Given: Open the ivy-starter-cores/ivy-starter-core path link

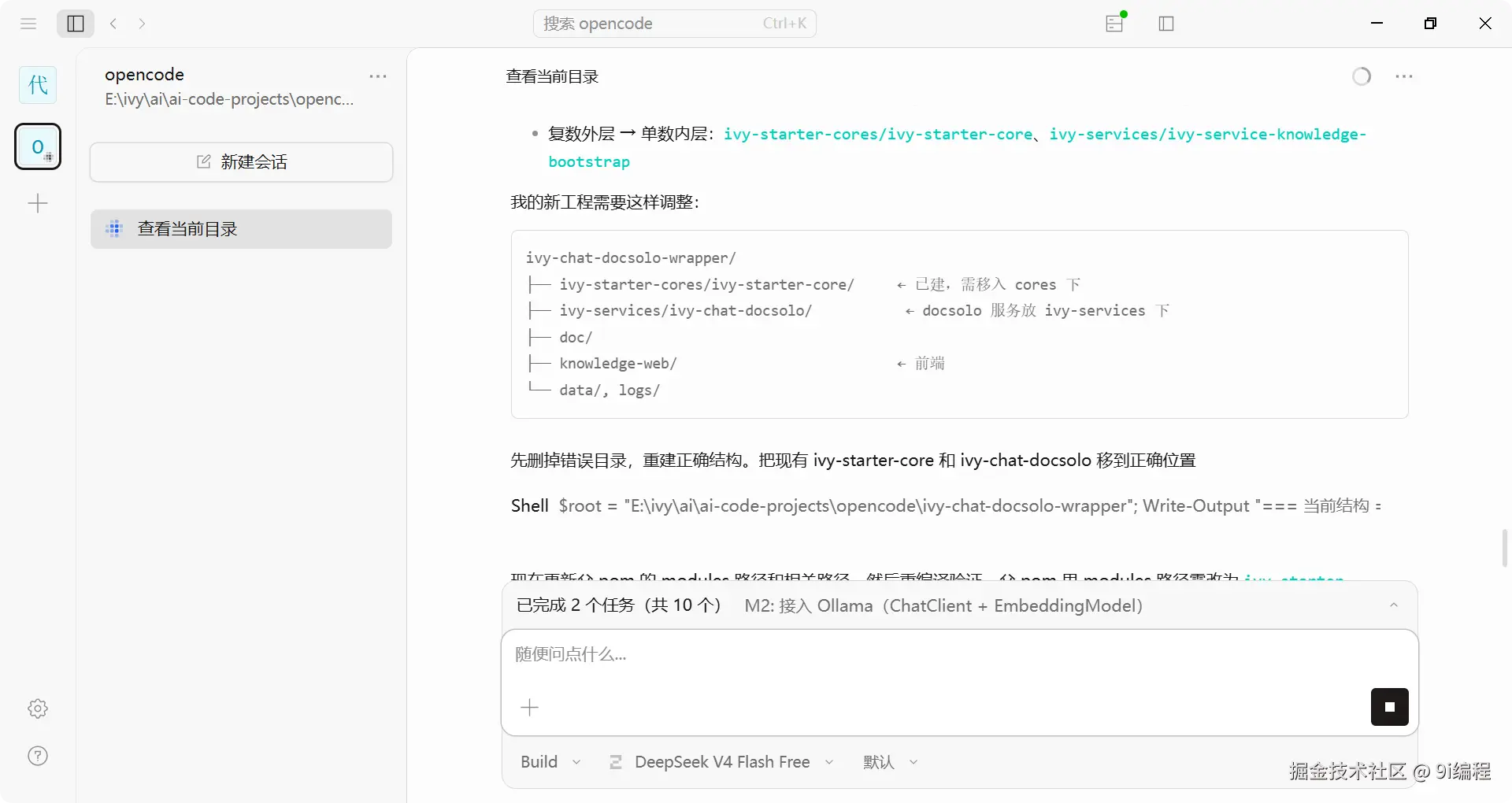Looking at the screenshot, I should [x=878, y=135].
